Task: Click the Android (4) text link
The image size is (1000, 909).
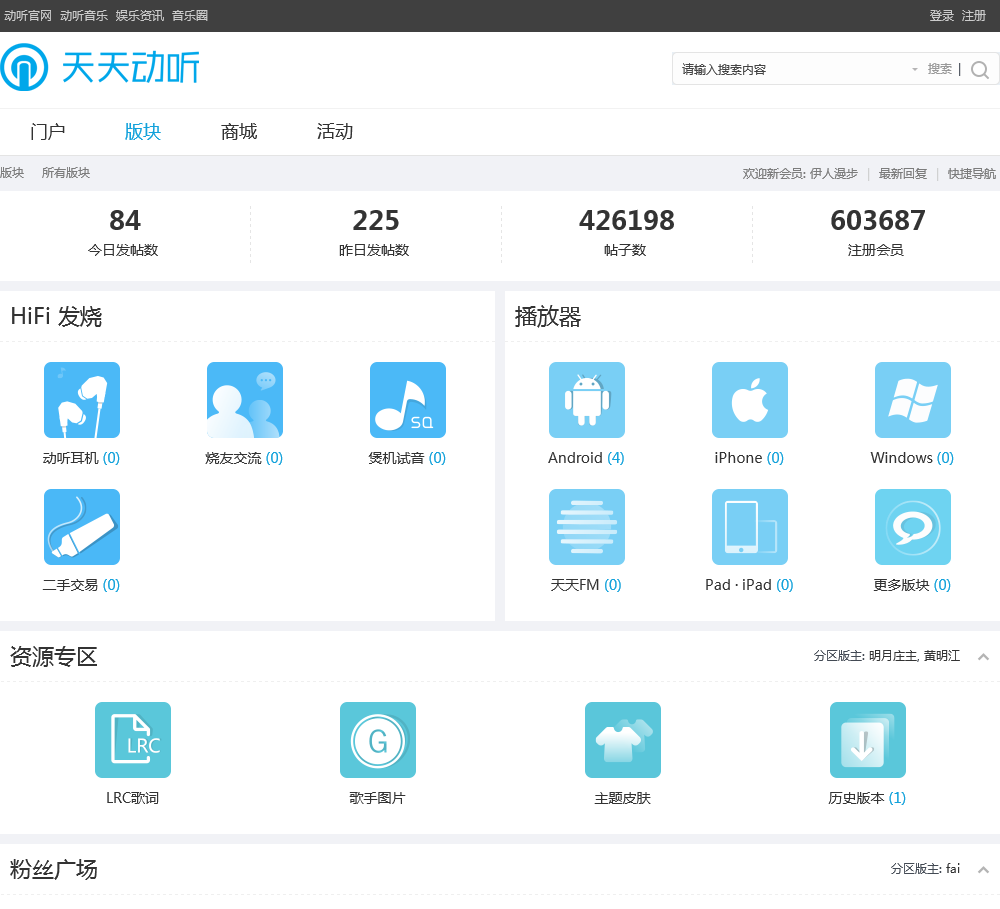Action: (586, 458)
